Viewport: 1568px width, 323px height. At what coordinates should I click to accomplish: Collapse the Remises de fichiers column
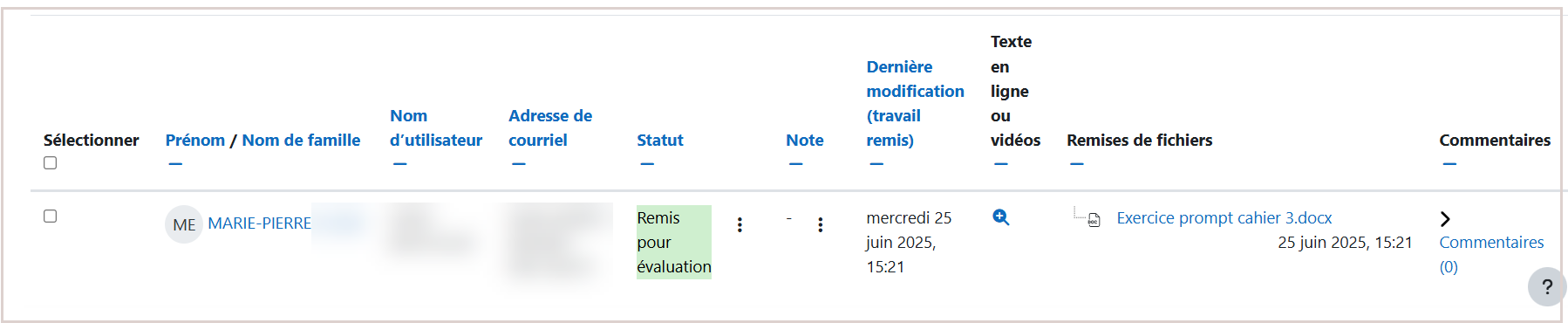[1077, 164]
